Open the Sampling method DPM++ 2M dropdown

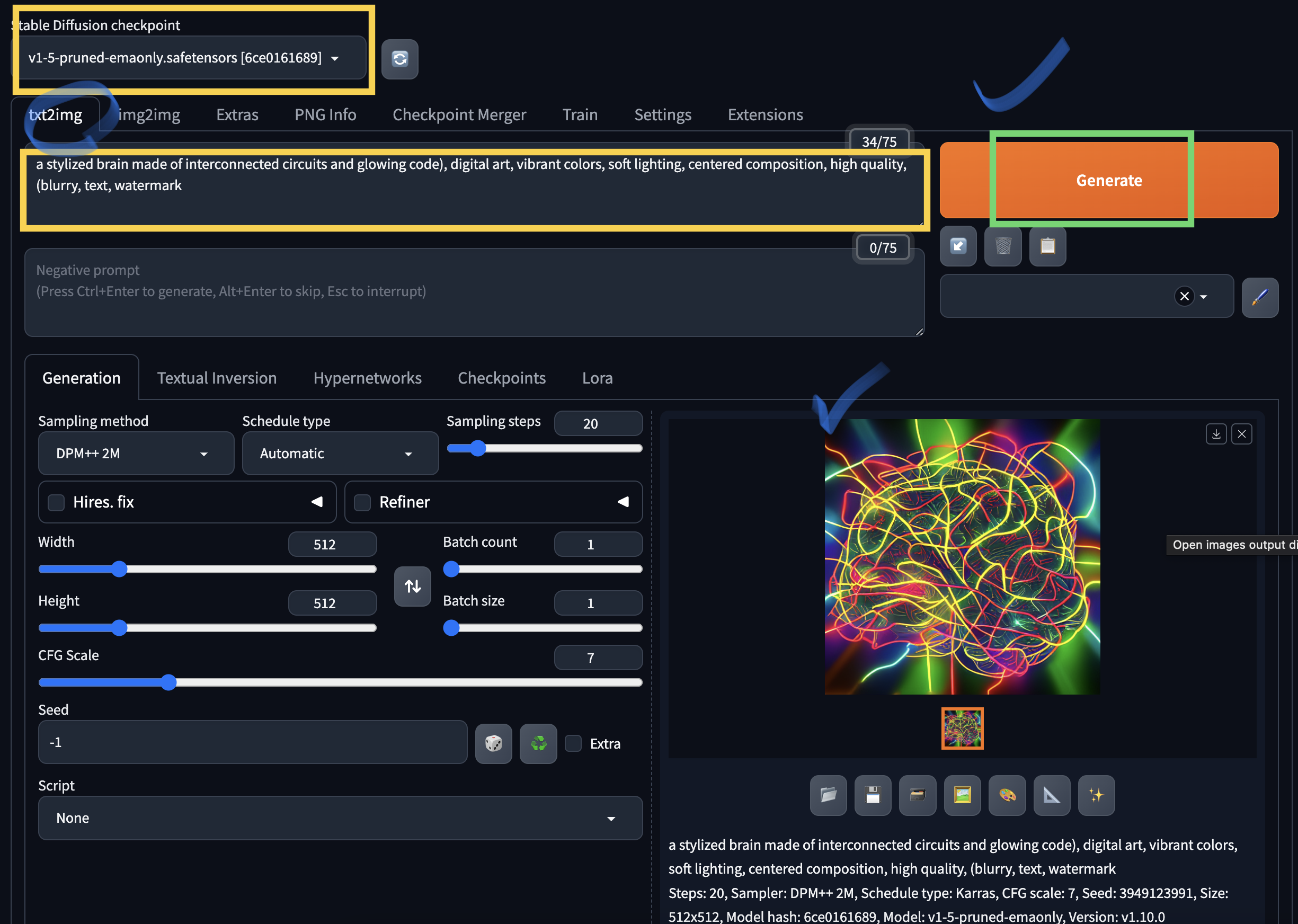pyautogui.click(x=136, y=454)
